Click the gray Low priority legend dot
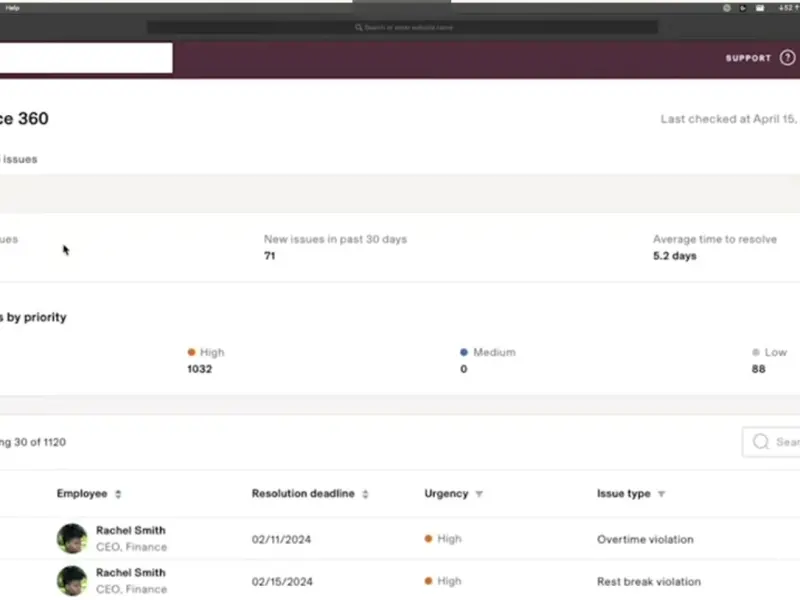The image size is (800, 600). tap(756, 352)
